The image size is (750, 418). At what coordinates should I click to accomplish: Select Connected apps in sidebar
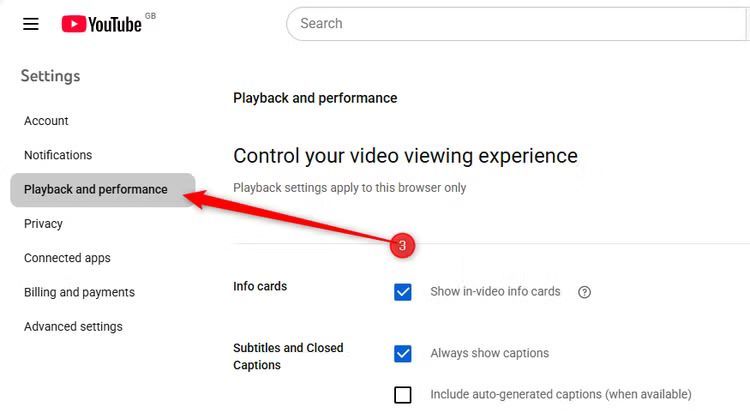[x=67, y=258]
